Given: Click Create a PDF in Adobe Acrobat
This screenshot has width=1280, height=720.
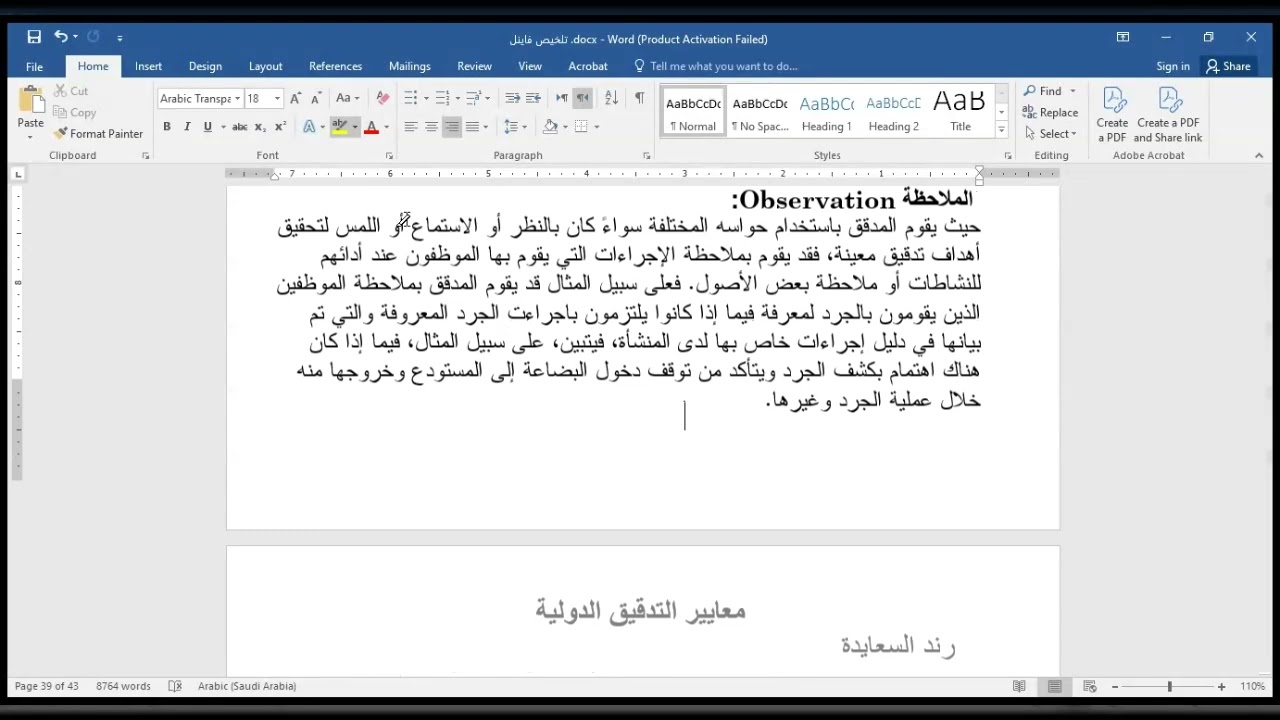Looking at the screenshot, I should click(x=1112, y=115).
